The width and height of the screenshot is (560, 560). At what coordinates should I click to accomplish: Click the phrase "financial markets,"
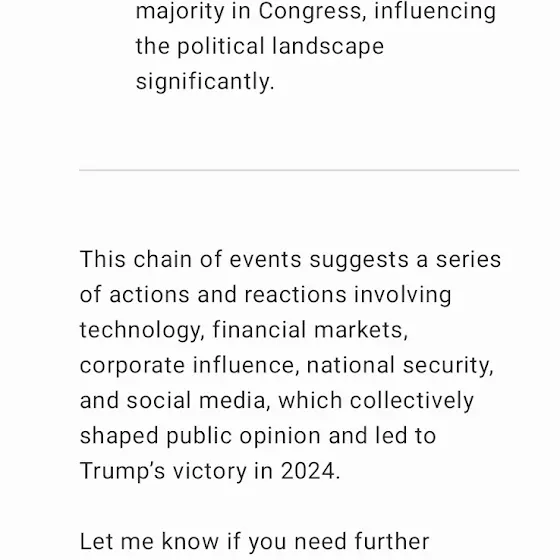click(310, 330)
